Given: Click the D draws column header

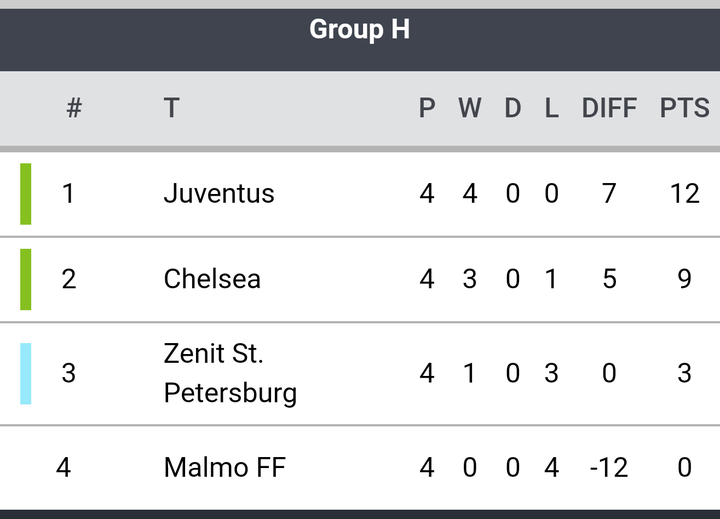Looking at the screenshot, I should [513, 108].
